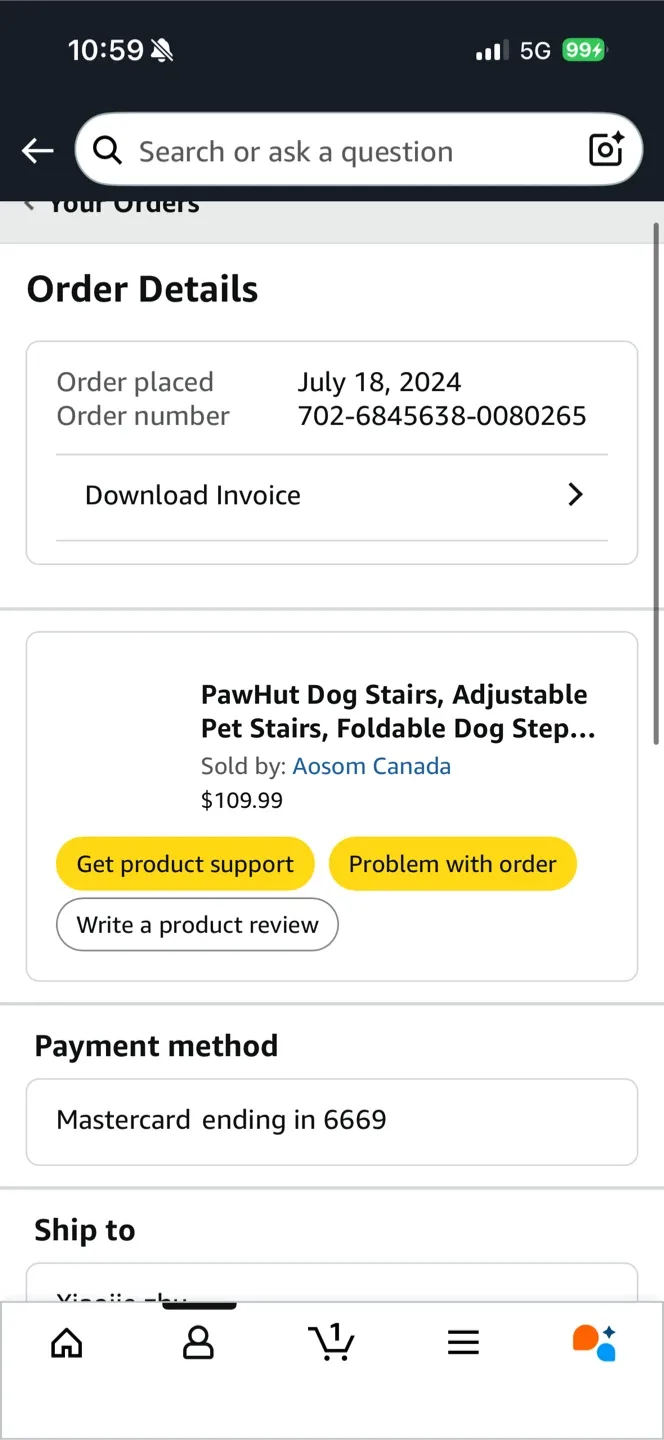Open seller page Aosom Canada
664x1440 pixels.
coord(371,766)
